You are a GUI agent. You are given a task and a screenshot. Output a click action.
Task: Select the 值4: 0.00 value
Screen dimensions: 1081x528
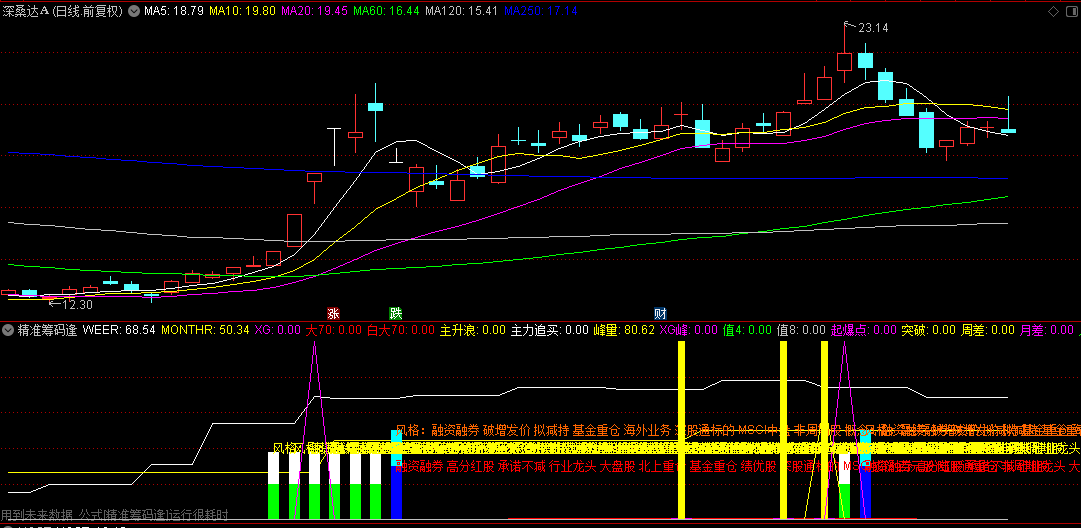747,329
